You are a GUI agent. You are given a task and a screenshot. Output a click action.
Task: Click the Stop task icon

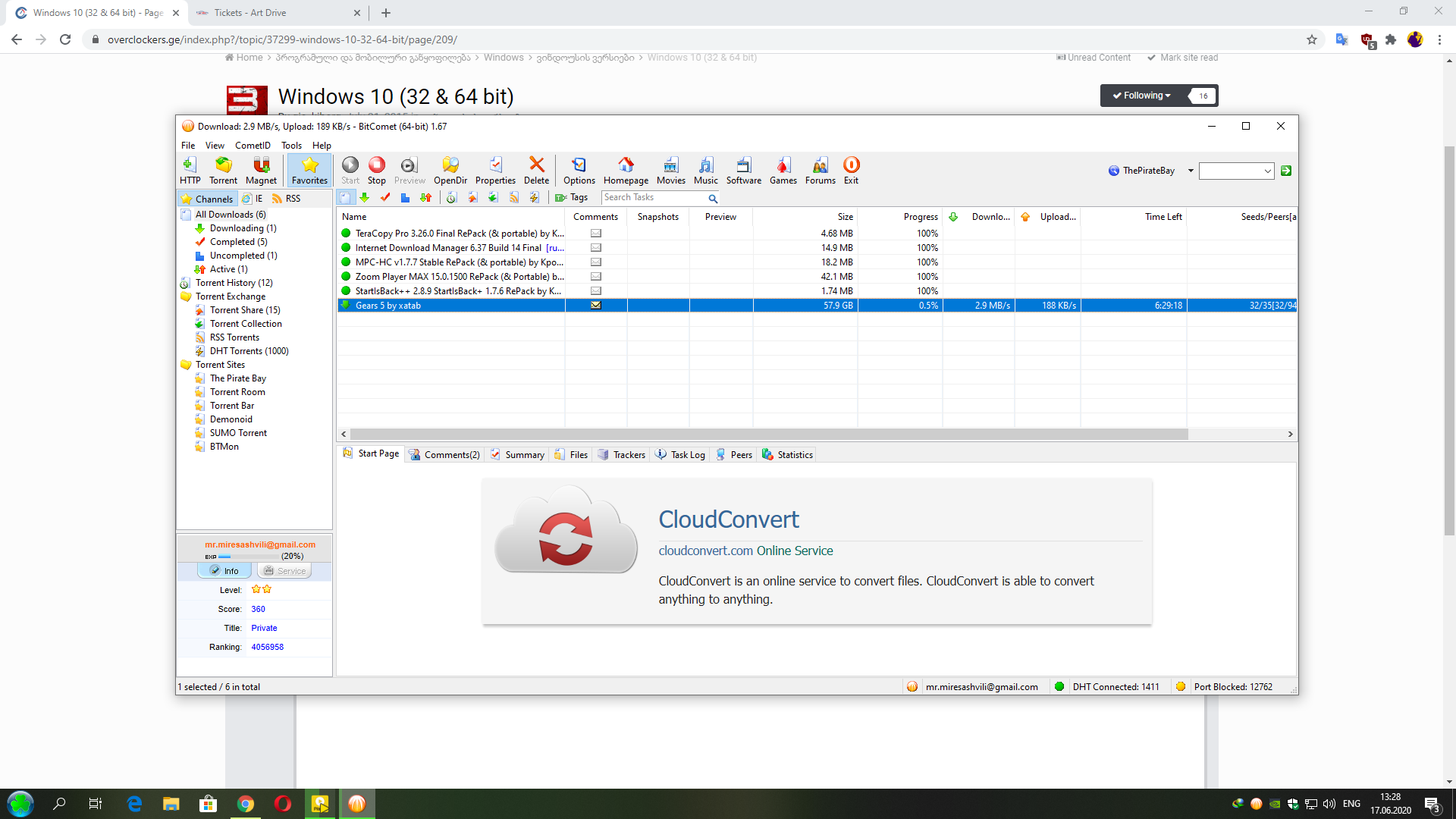click(377, 170)
